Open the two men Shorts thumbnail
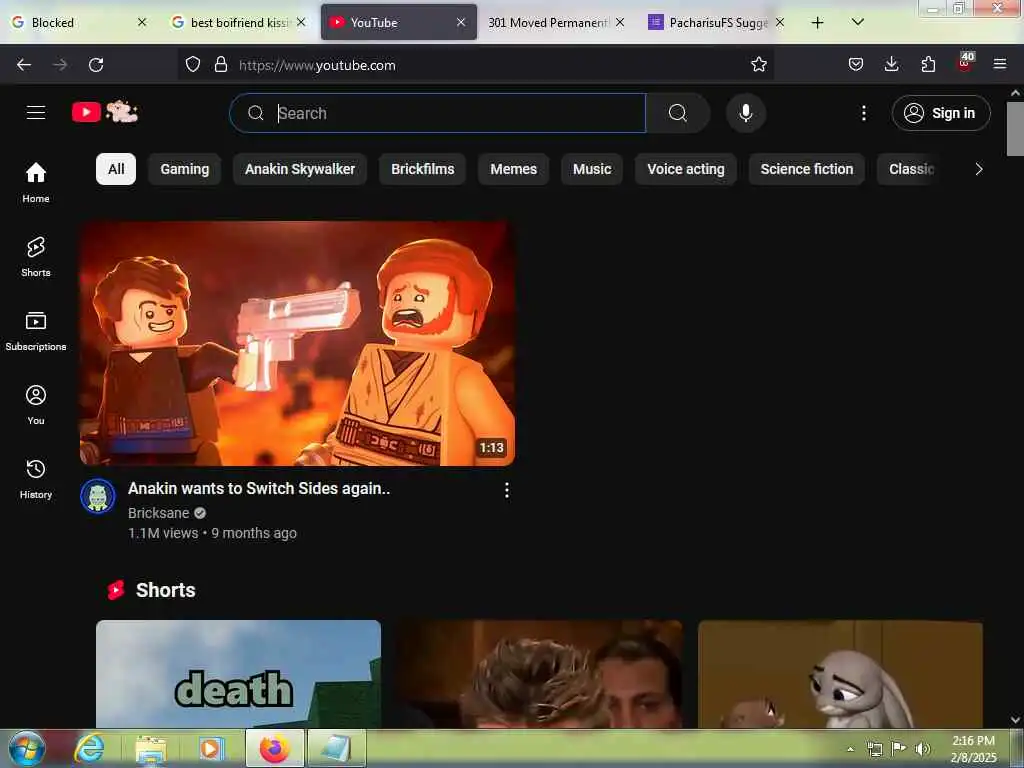Image resolution: width=1024 pixels, height=768 pixels. (x=539, y=674)
